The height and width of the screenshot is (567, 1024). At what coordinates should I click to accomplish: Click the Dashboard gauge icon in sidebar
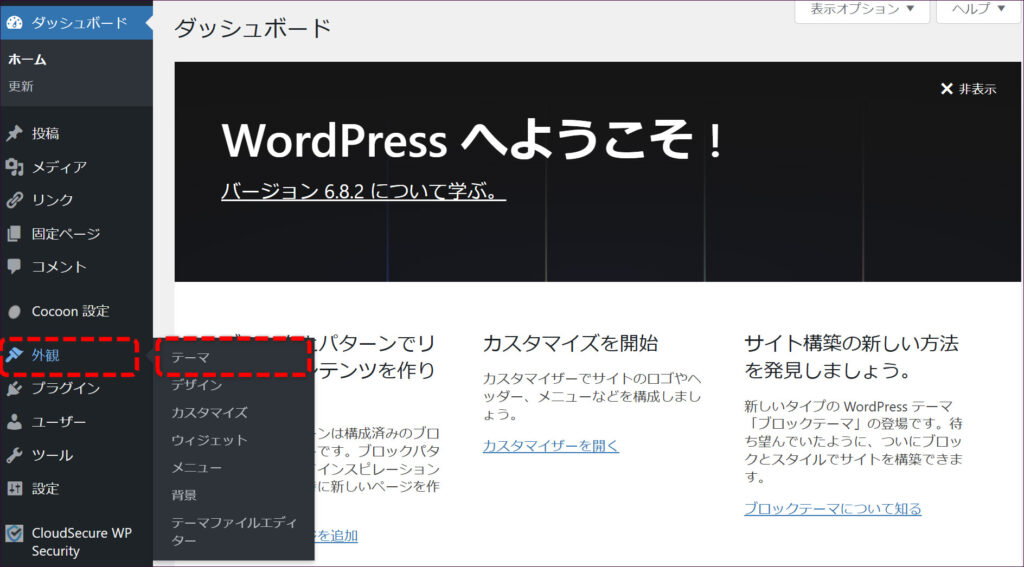tap(14, 22)
